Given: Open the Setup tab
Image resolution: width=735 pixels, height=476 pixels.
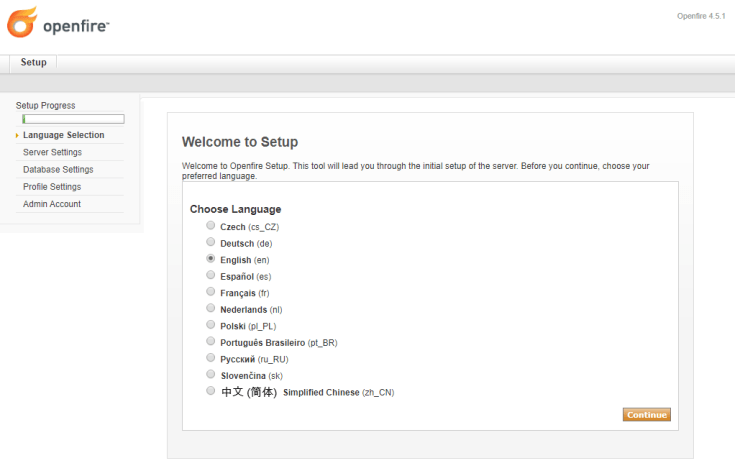Looking at the screenshot, I should click(x=33, y=62).
